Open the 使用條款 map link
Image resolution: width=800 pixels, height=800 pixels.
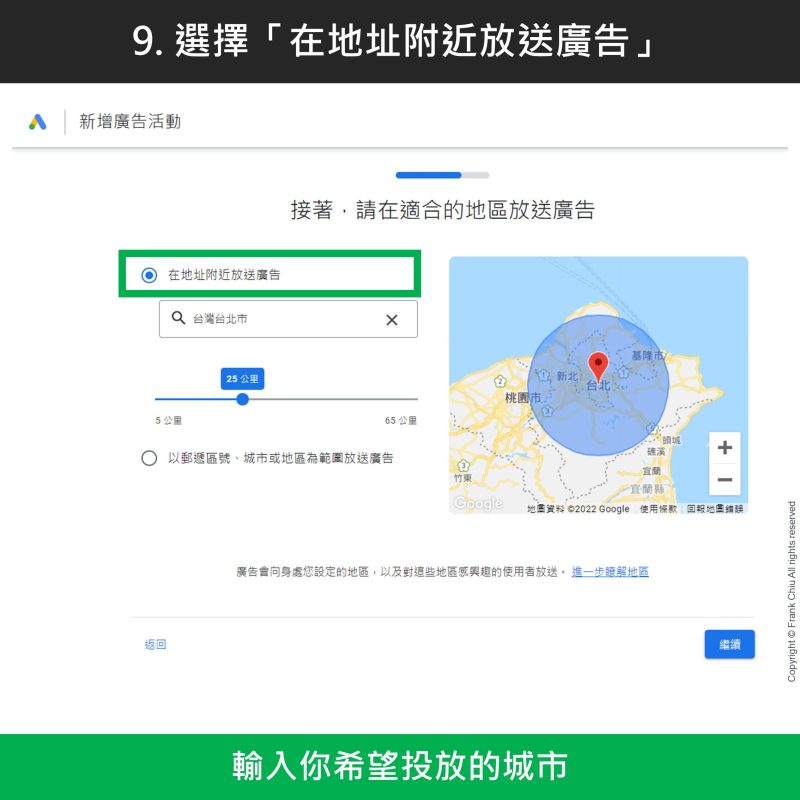658,509
